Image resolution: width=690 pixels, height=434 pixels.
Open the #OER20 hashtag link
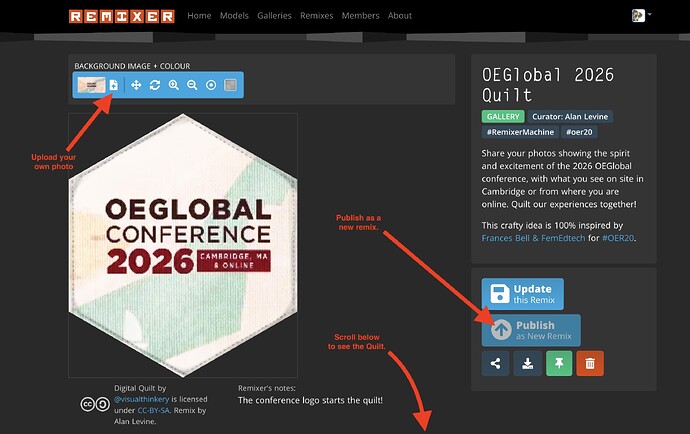(618, 238)
